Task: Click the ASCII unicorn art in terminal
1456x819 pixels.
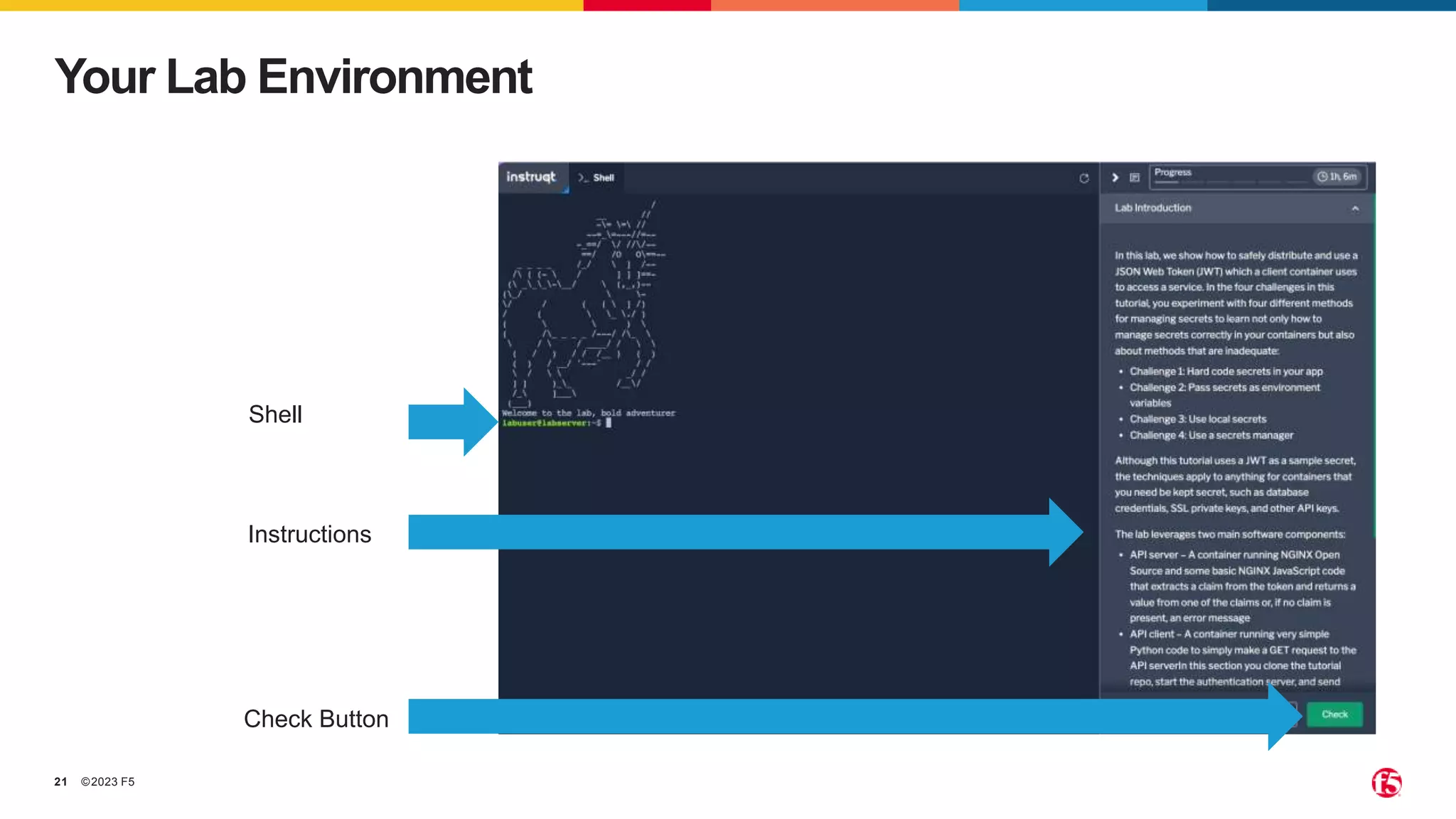Action: pos(583,306)
